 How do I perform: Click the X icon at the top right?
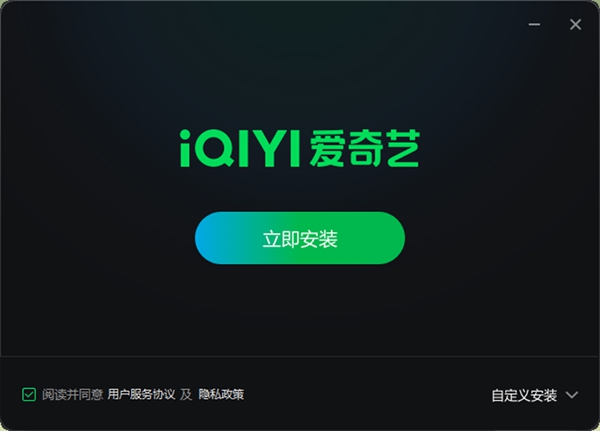tap(575, 24)
